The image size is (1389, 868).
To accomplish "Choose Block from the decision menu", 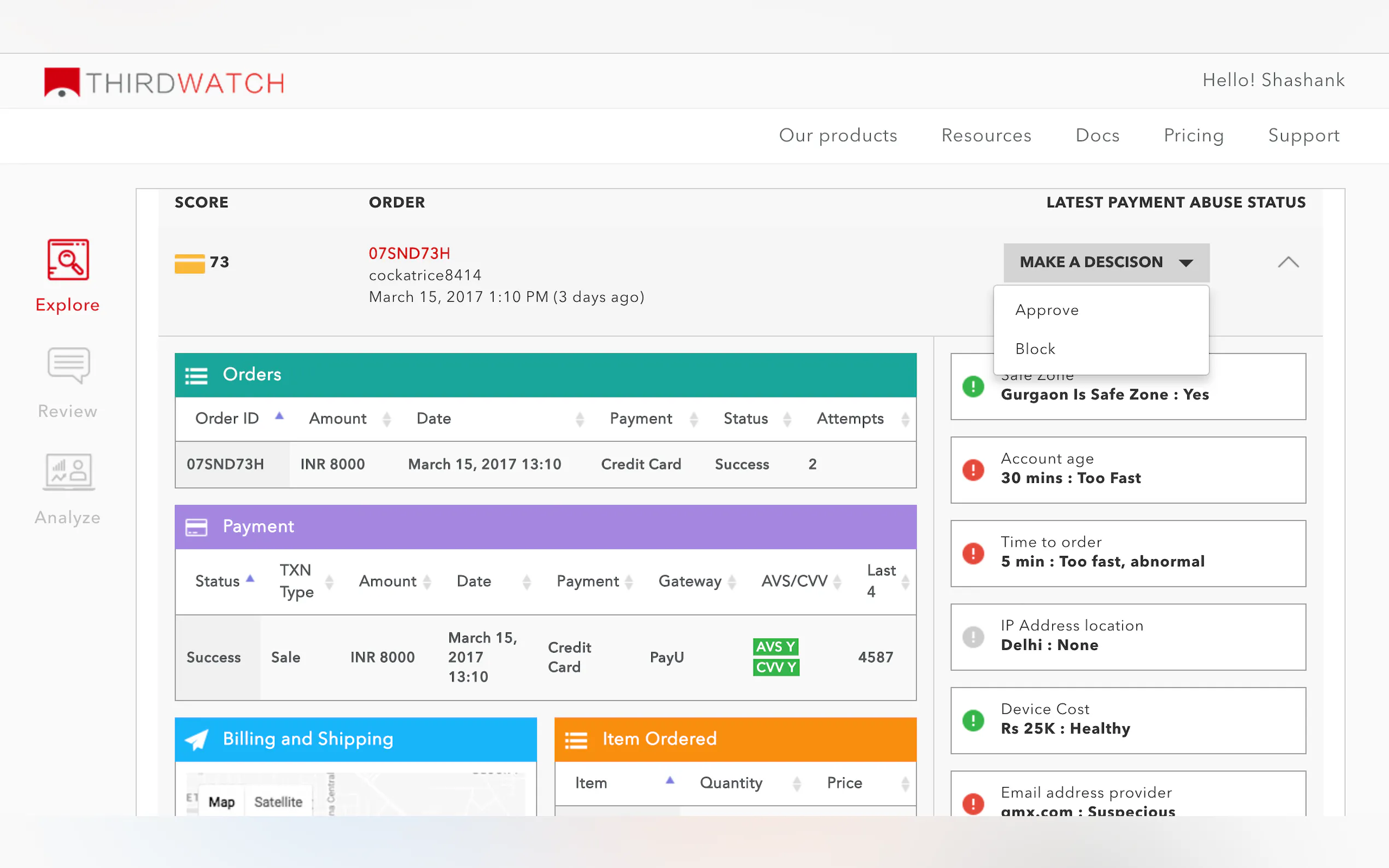I will point(1035,349).
